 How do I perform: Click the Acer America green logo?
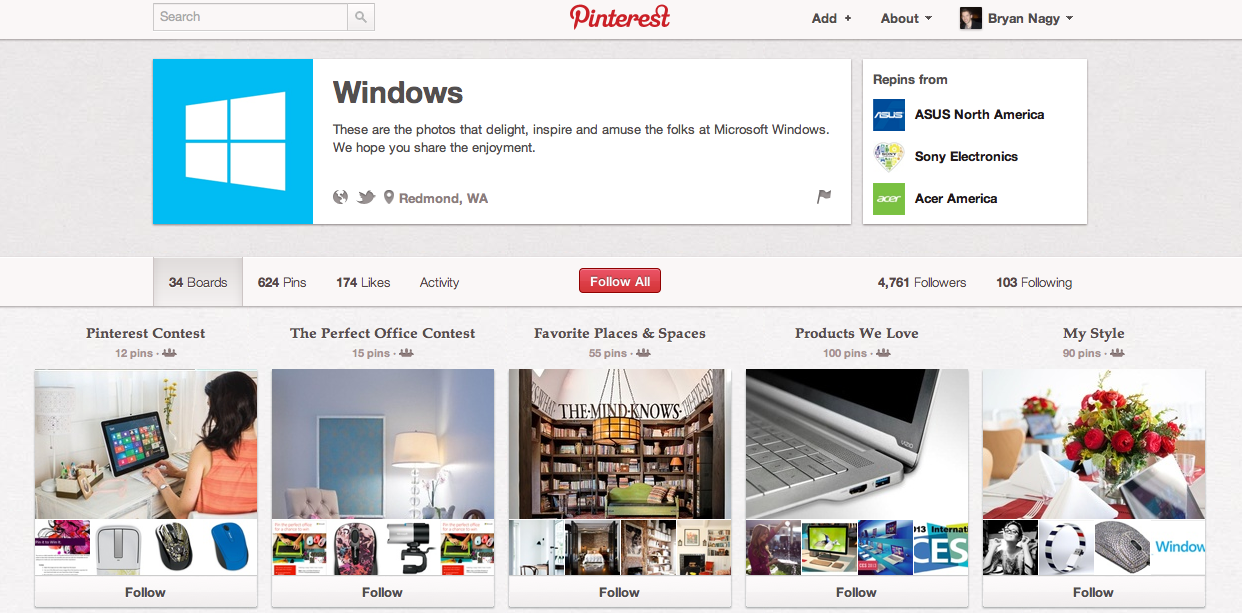point(889,199)
